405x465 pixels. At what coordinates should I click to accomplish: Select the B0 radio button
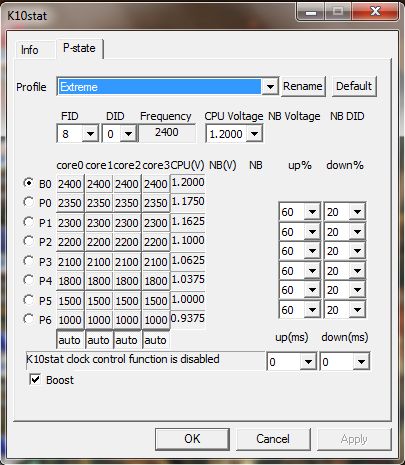point(29,183)
